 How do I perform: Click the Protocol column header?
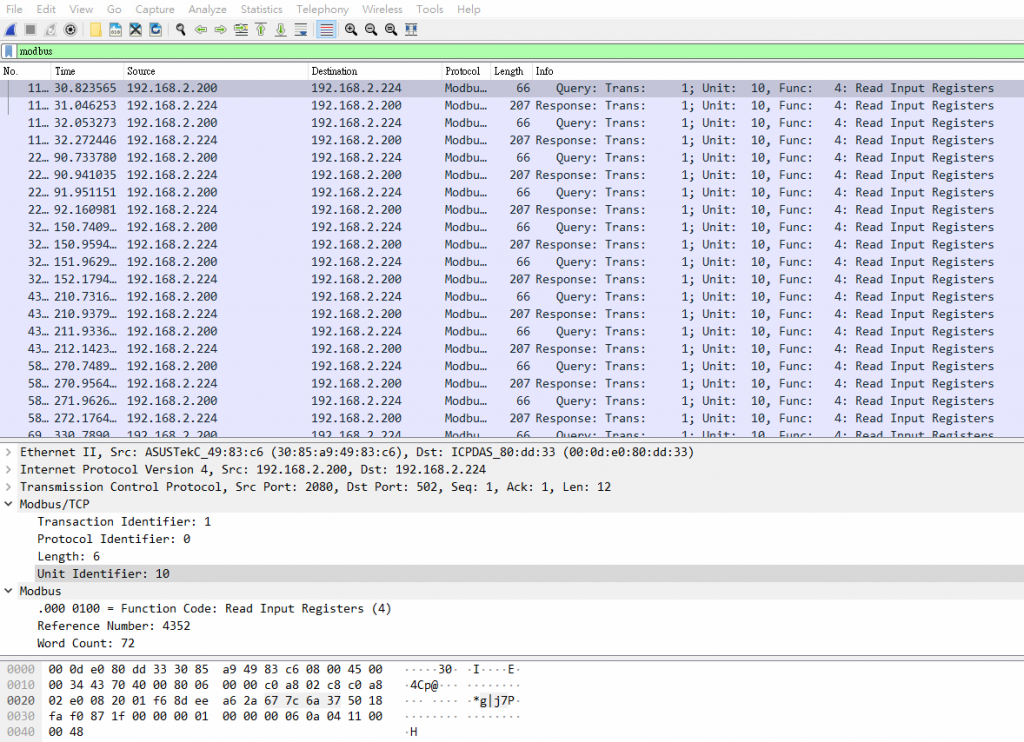pyautogui.click(x=462, y=72)
